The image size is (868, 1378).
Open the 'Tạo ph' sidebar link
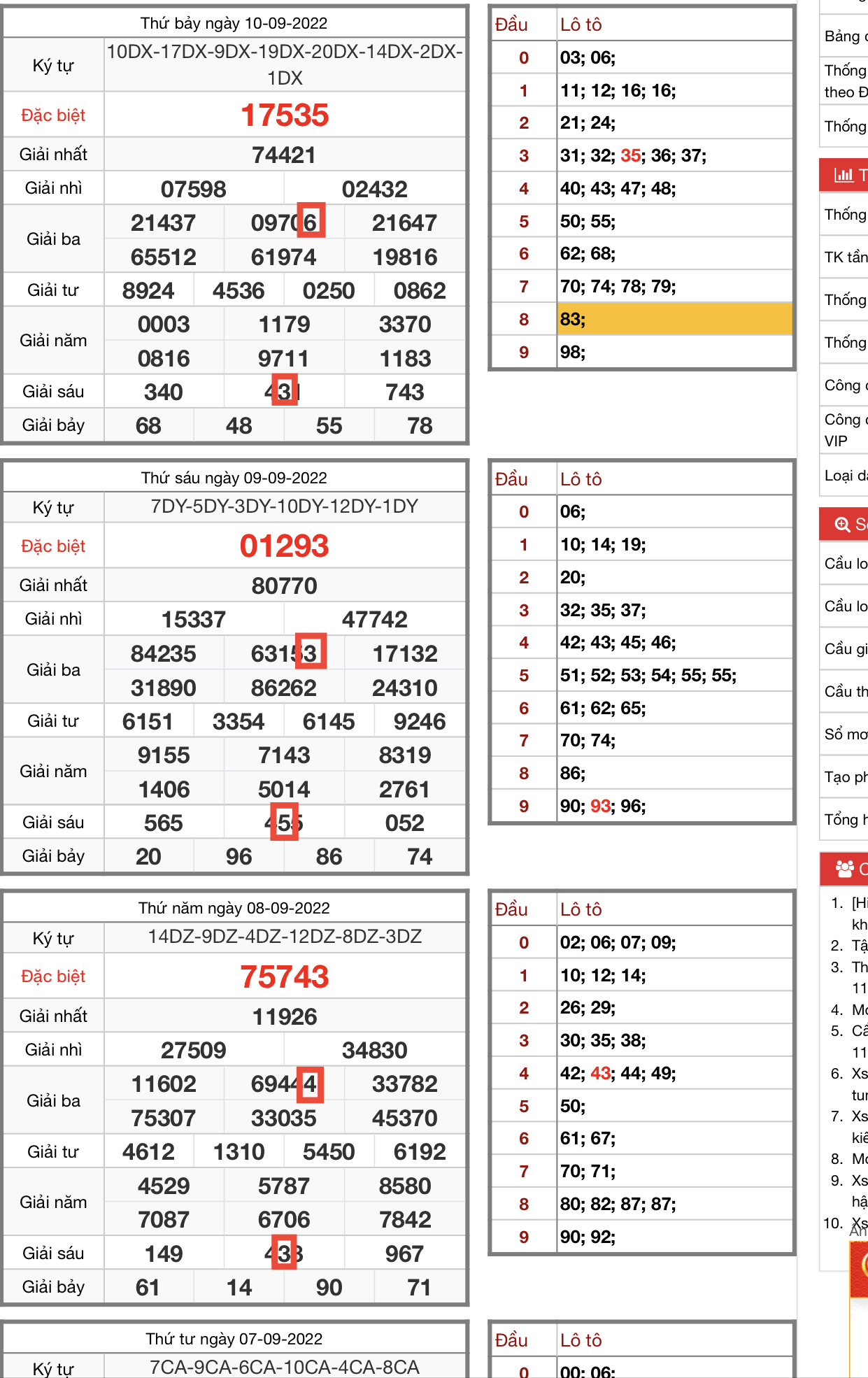point(846,776)
